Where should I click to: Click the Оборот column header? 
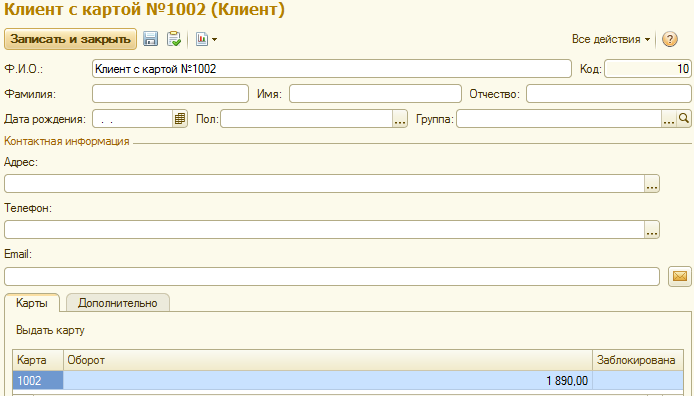tap(328, 360)
